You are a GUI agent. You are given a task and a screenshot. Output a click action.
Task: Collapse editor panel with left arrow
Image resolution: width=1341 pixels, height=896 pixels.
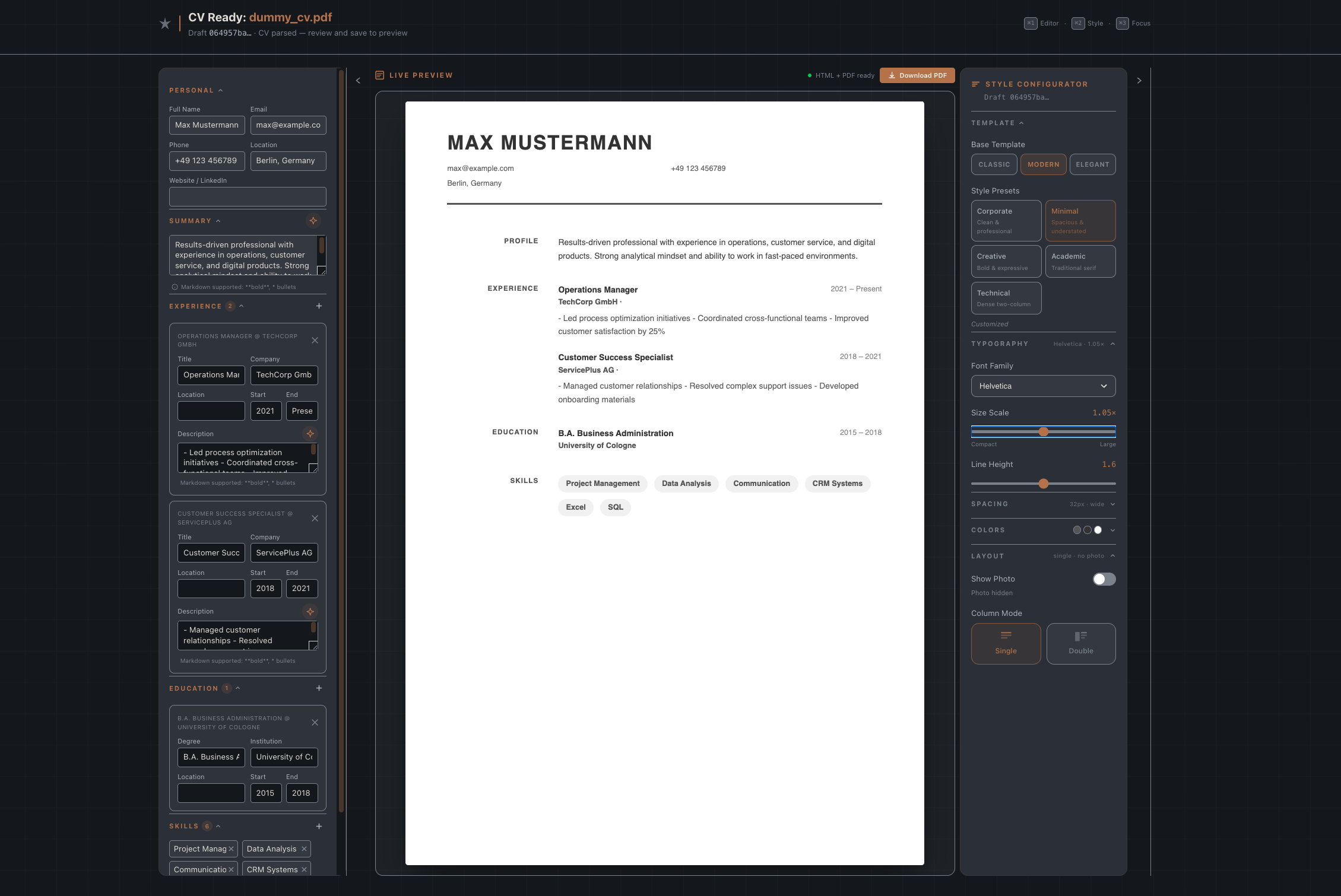pos(358,81)
